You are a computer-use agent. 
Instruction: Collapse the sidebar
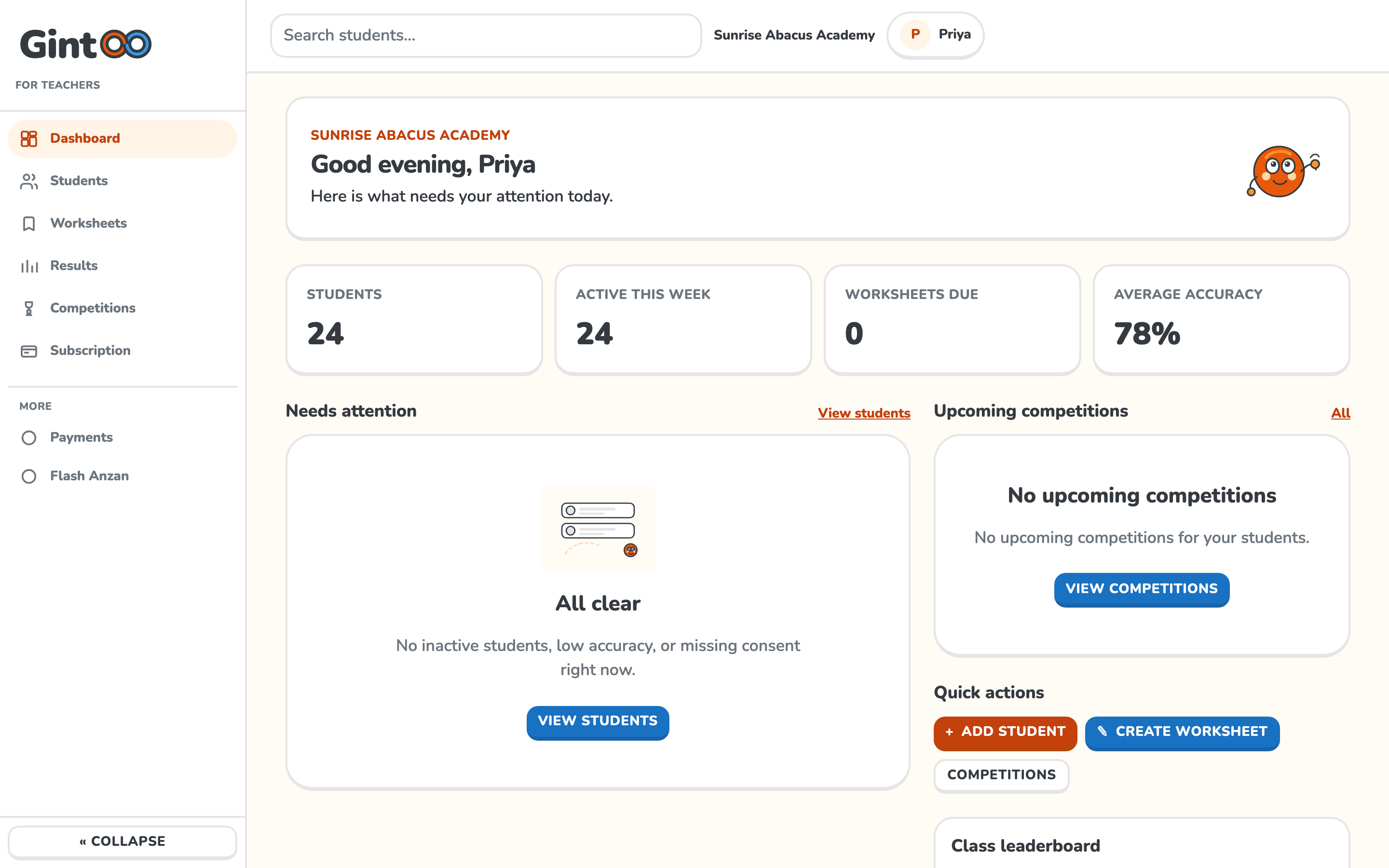click(122, 841)
